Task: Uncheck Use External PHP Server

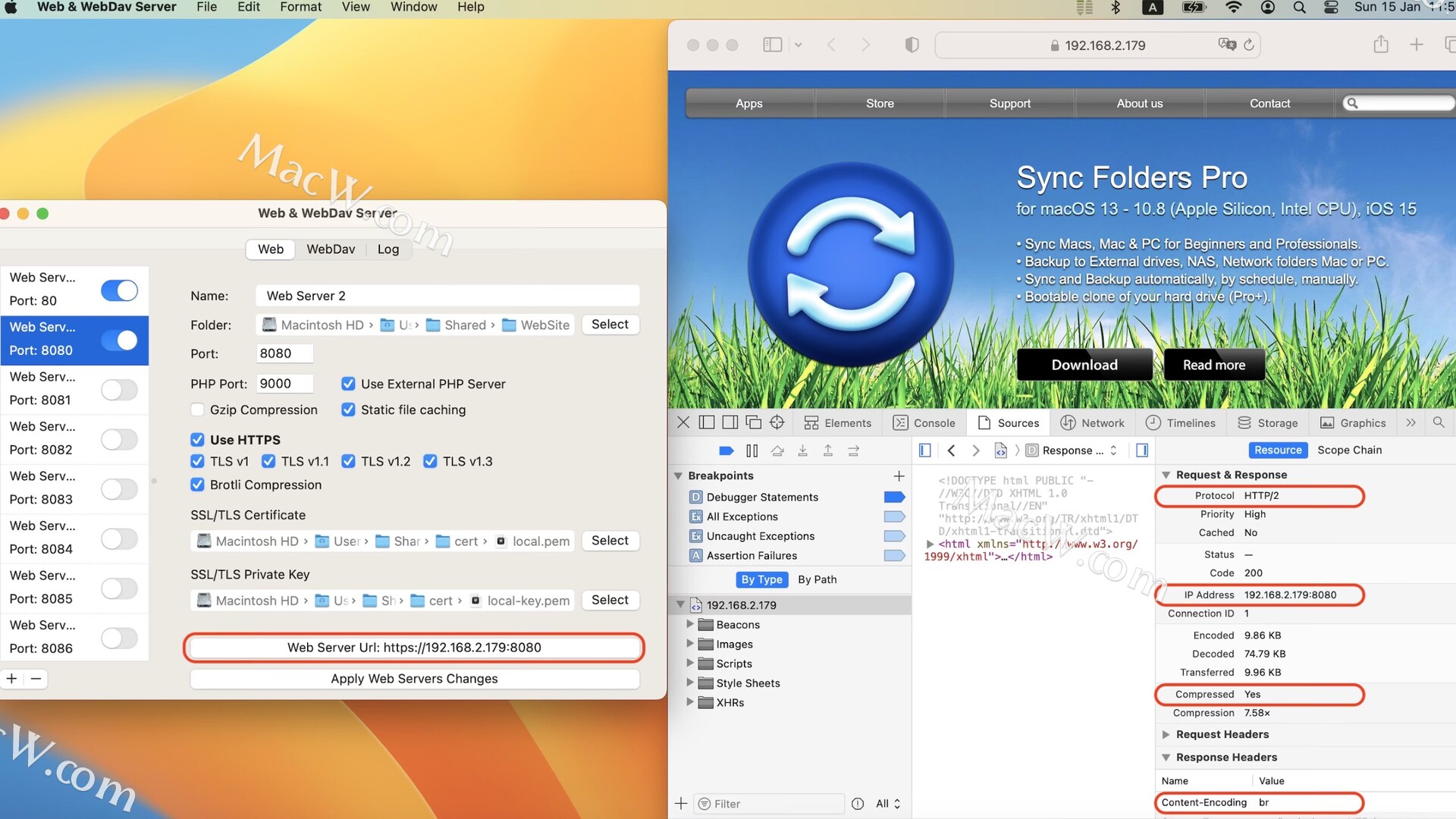Action: tap(348, 384)
